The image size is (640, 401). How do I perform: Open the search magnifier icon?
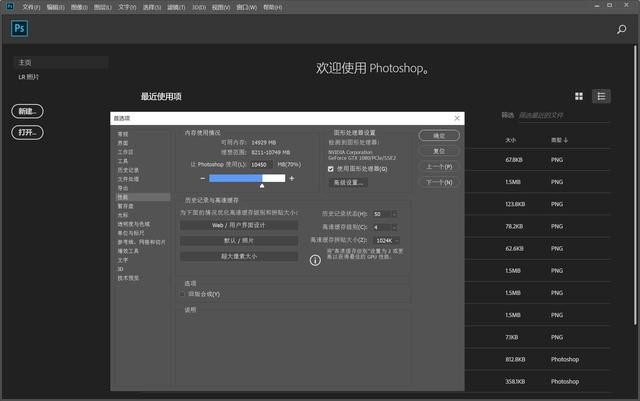tap(621, 29)
